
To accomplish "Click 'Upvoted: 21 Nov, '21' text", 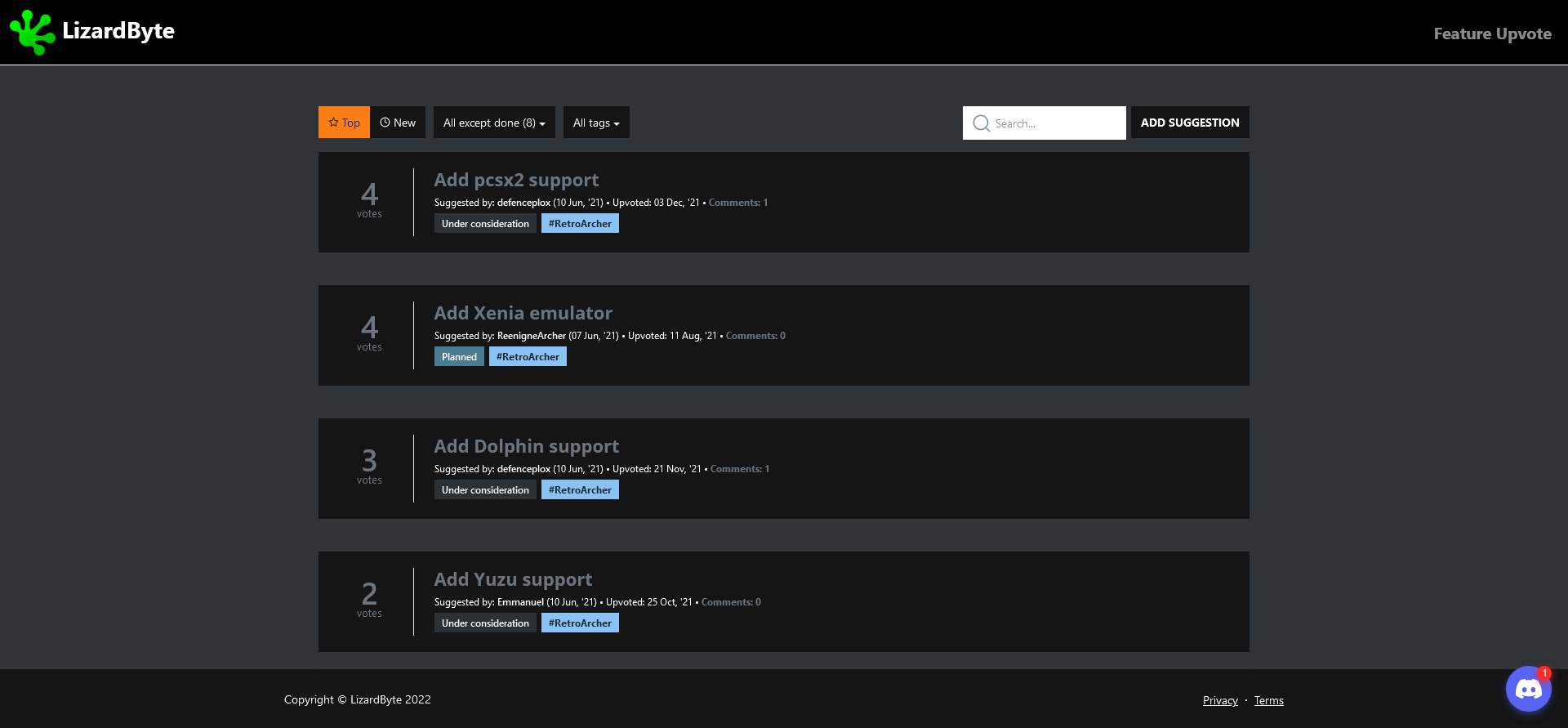I will [657, 469].
